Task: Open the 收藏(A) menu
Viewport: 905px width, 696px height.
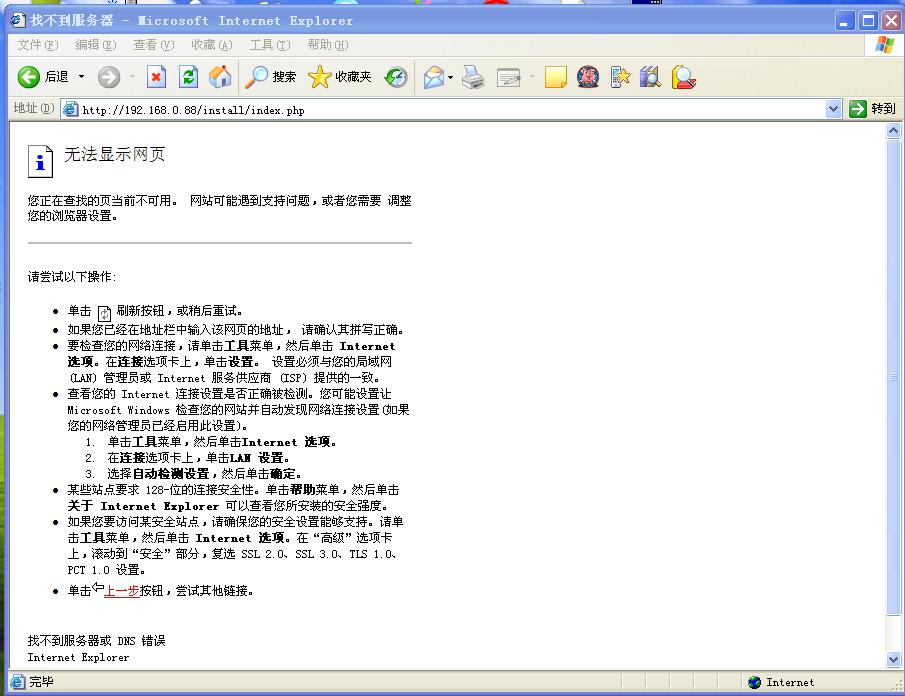Action: (212, 44)
